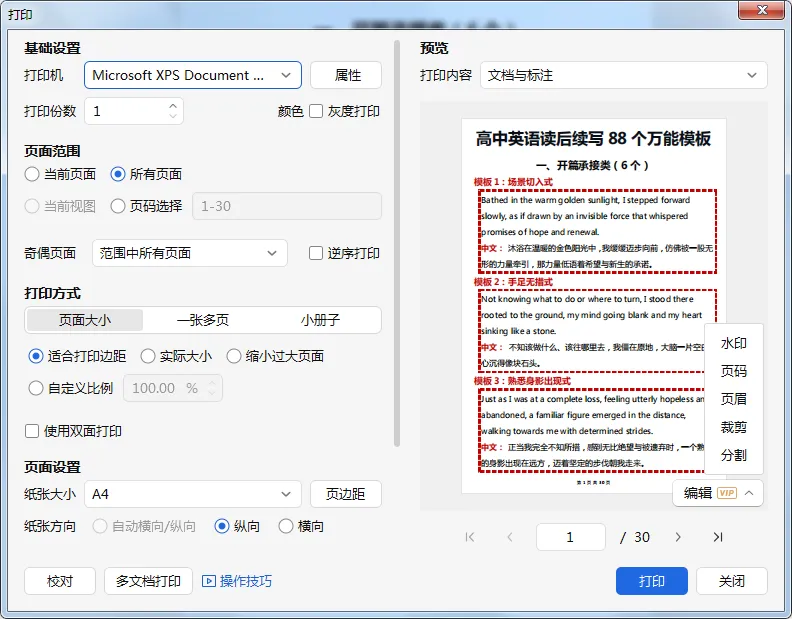This screenshot has height=619, width=792.
Task: Jump to last preview page
Action: pos(718,537)
